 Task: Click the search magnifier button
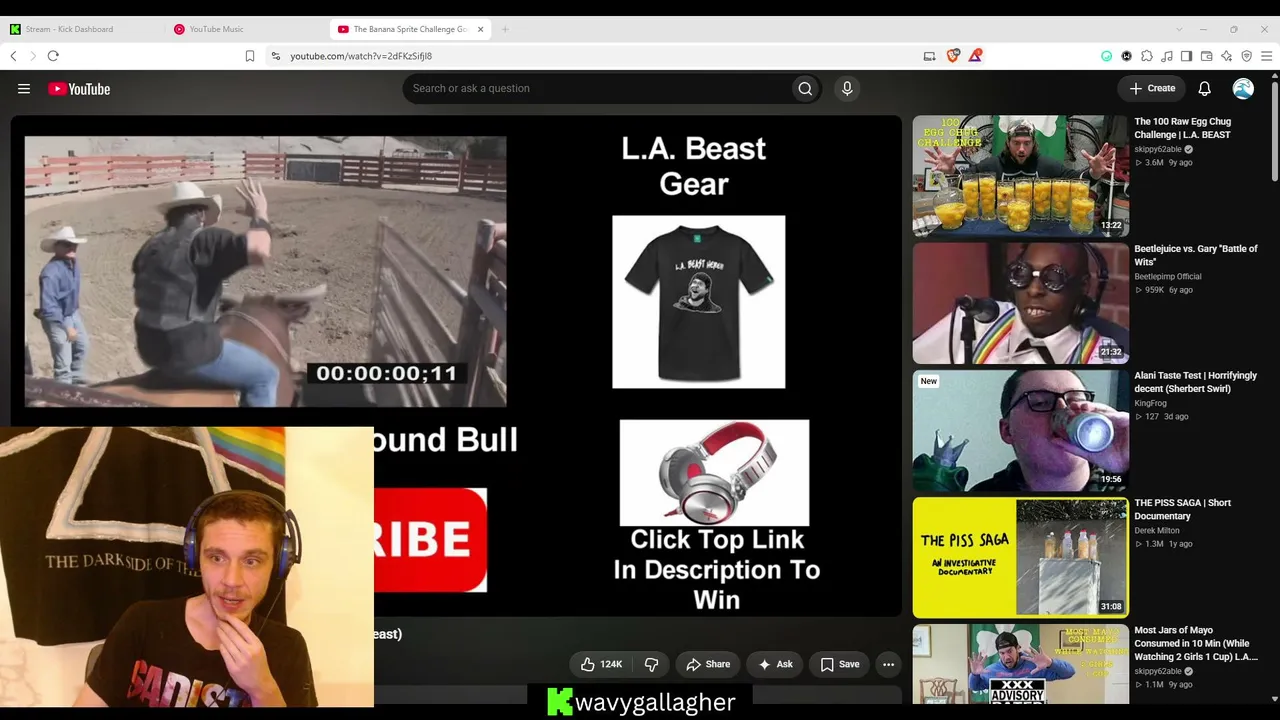pyautogui.click(x=805, y=88)
